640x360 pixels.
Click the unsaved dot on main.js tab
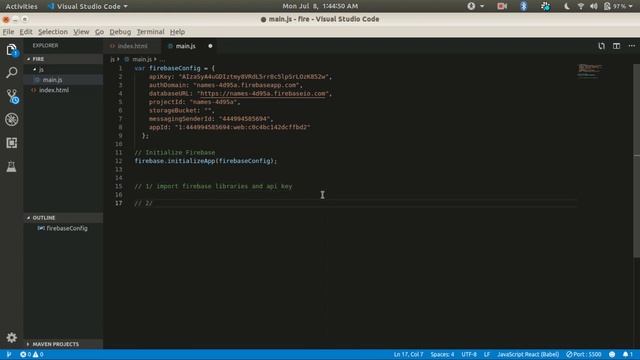pyautogui.click(x=210, y=46)
